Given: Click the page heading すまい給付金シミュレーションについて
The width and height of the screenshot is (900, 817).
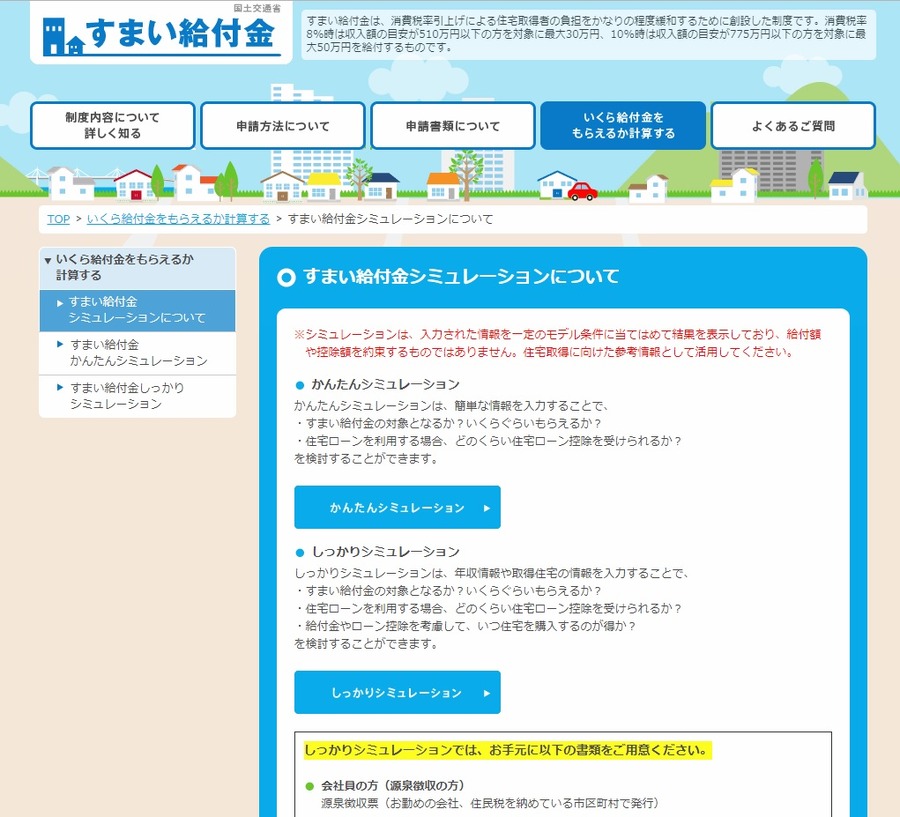Looking at the screenshot, I should tap(461, 276).
